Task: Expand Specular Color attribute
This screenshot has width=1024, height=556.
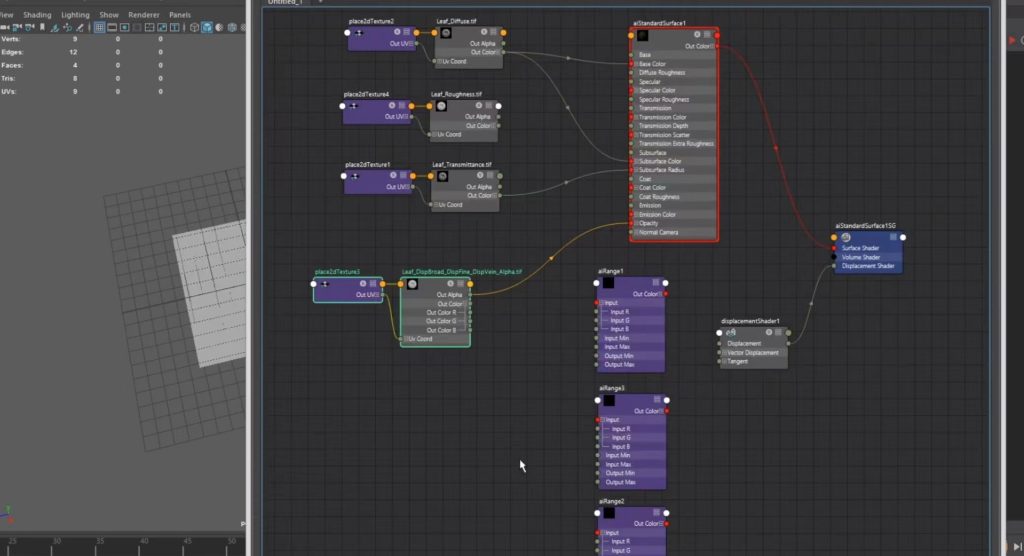Action: tap(636, 91)
